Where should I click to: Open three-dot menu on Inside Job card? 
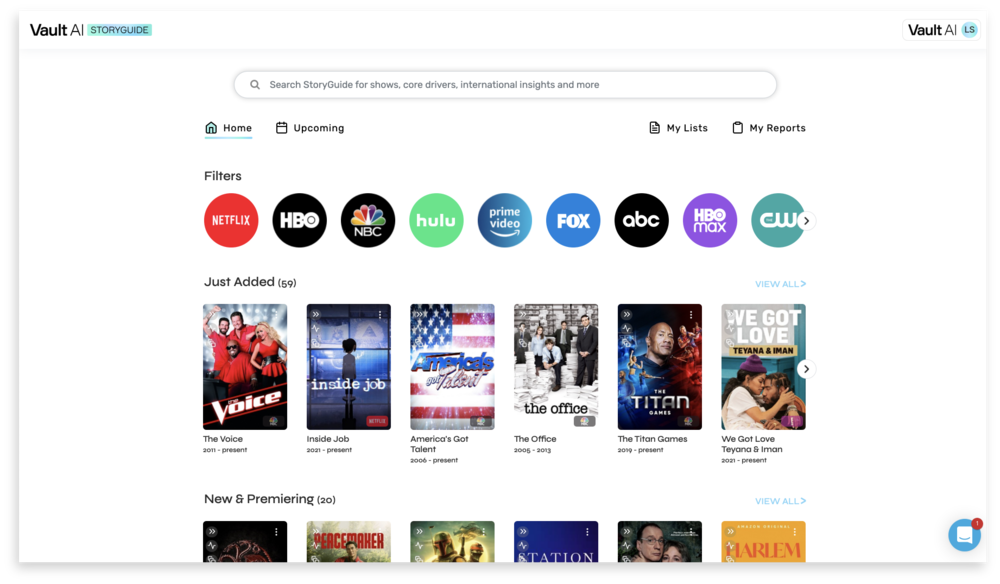[380, 314]
